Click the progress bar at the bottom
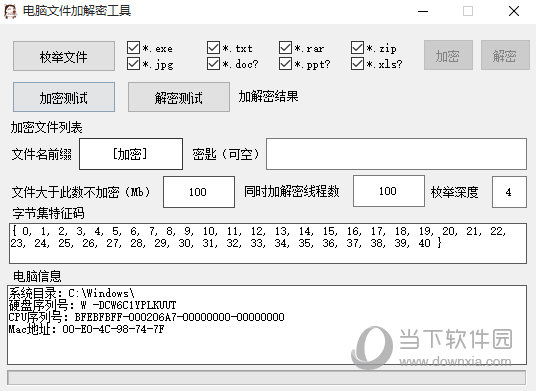The image size is (536, 391). [x=267, y=378]
